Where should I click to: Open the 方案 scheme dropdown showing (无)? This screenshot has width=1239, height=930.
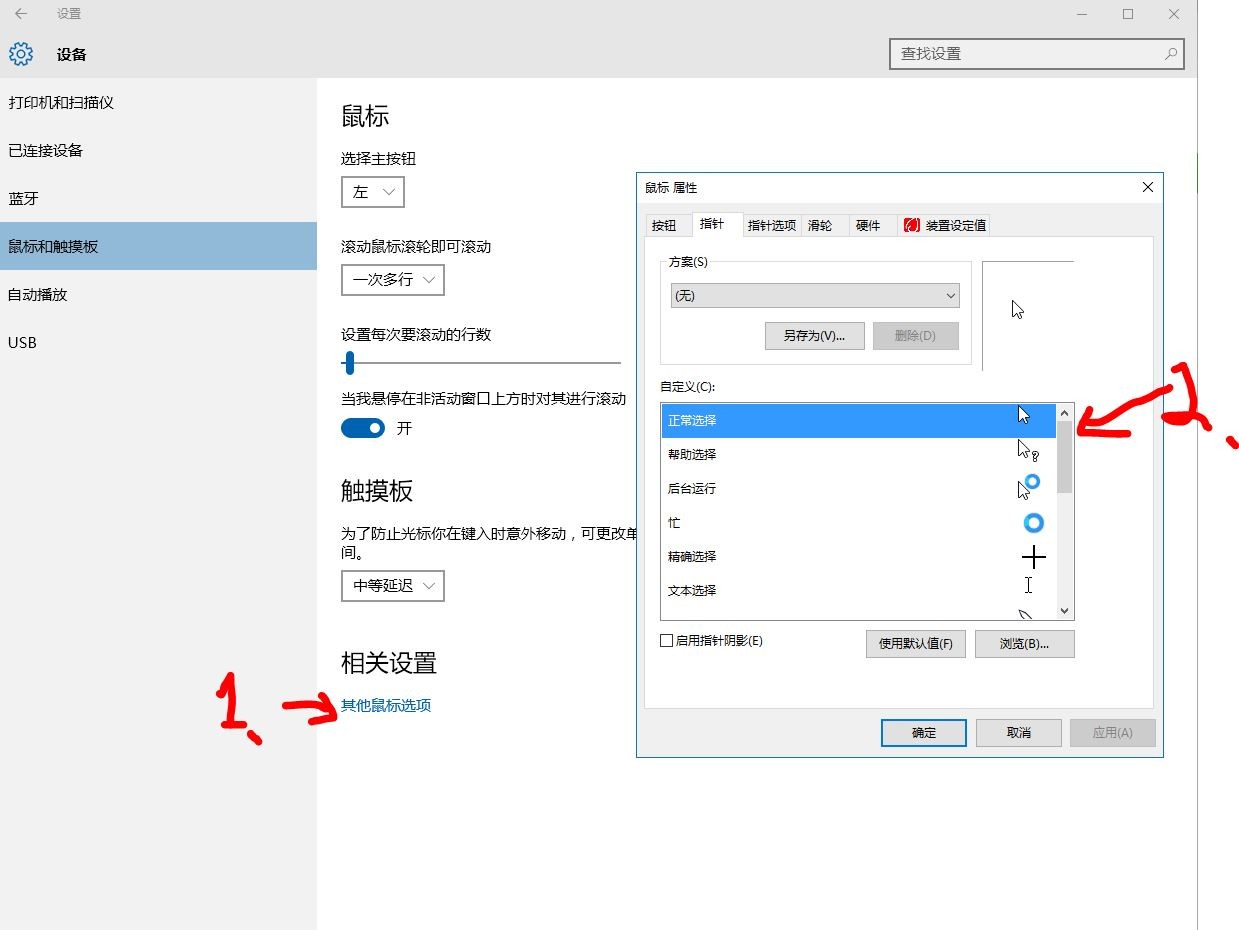[814, 295]
